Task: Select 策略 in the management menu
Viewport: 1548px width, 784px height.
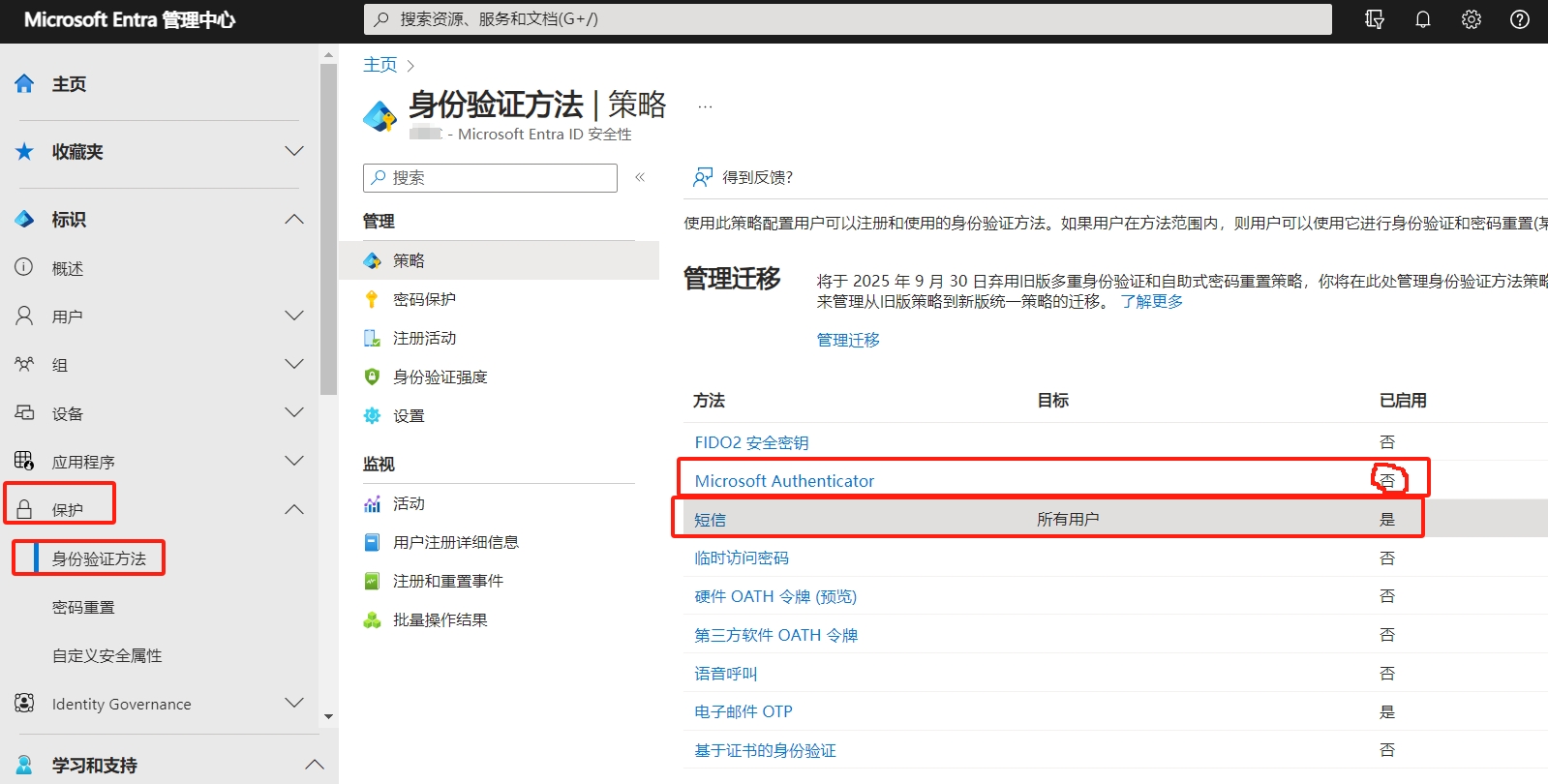Action: click(499, 260)
